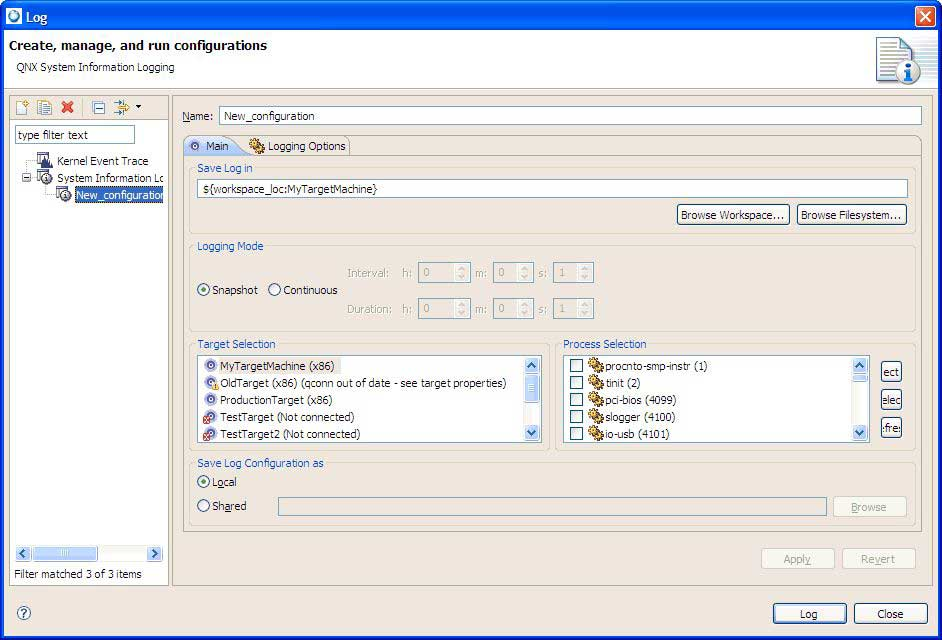The image size is (942, 640).
Task: Click the Help question mark icon
Action: [x=24, y=613]
